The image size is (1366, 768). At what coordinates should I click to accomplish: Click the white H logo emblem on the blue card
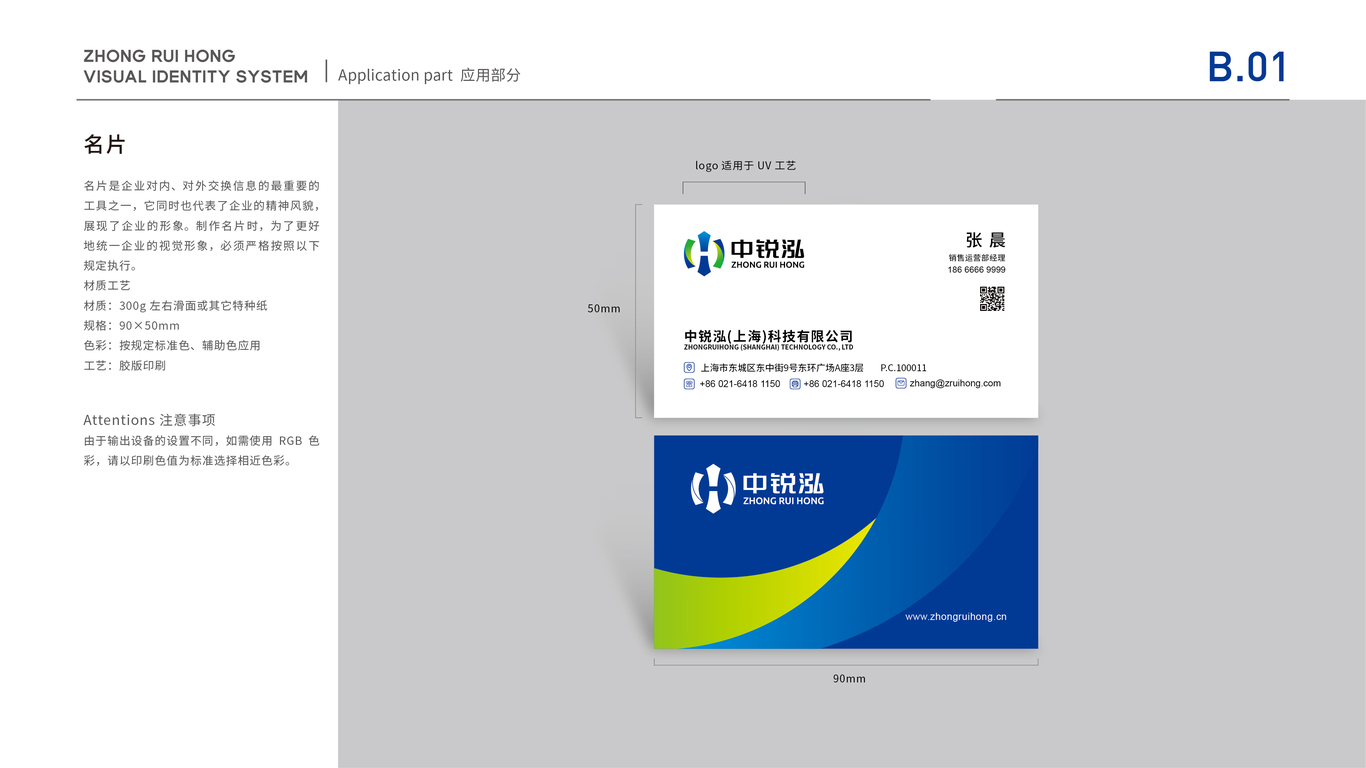(713, 488)
